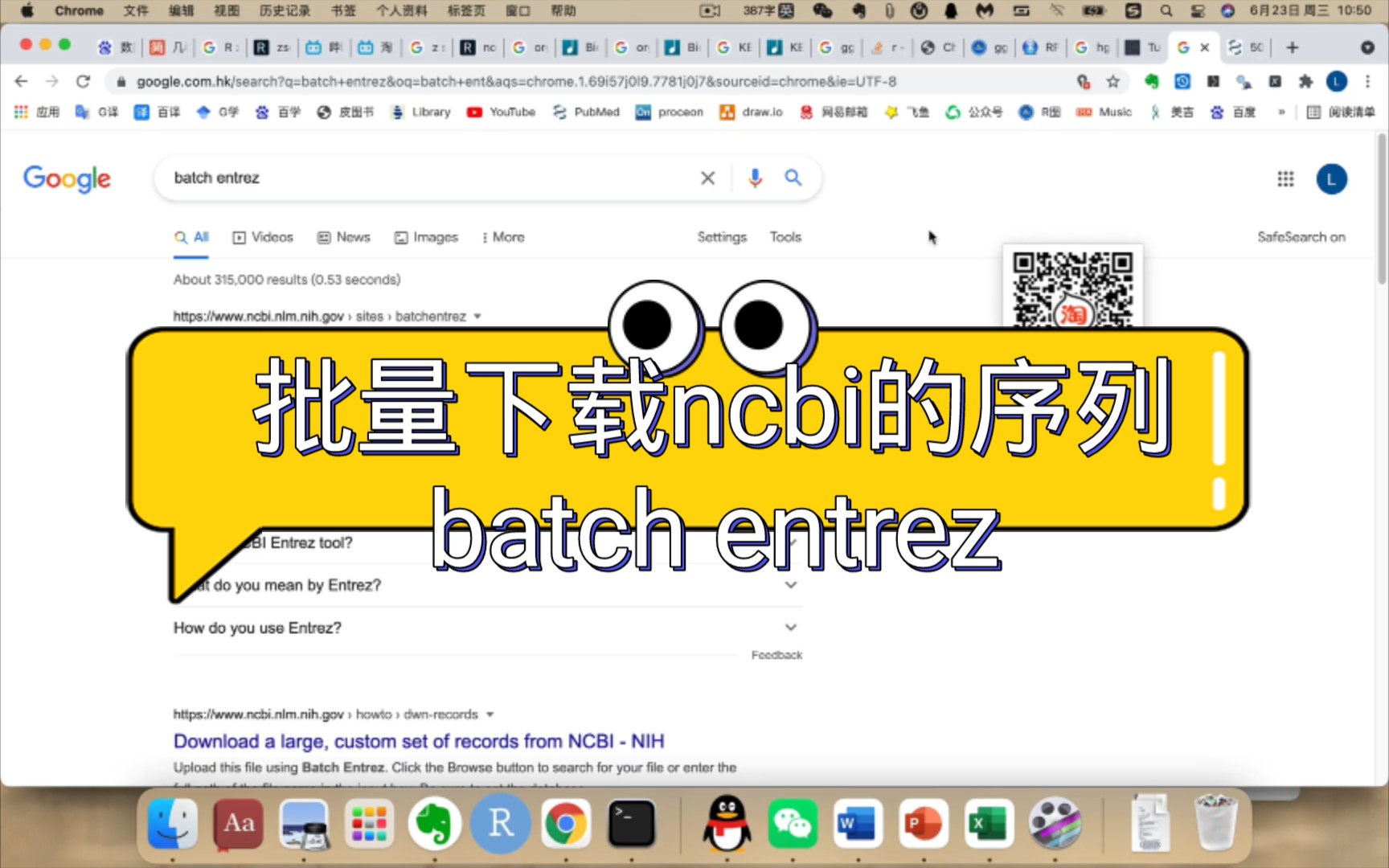Click SafeSearch on link
Viewport: 1389px width, 868px height.
1301,237
